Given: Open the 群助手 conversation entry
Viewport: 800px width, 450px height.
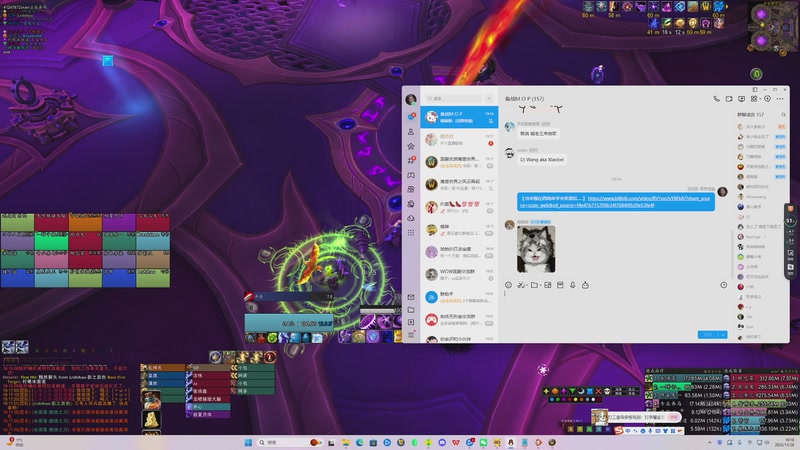Looking at the screenshot, I should (x=459, y=297).
